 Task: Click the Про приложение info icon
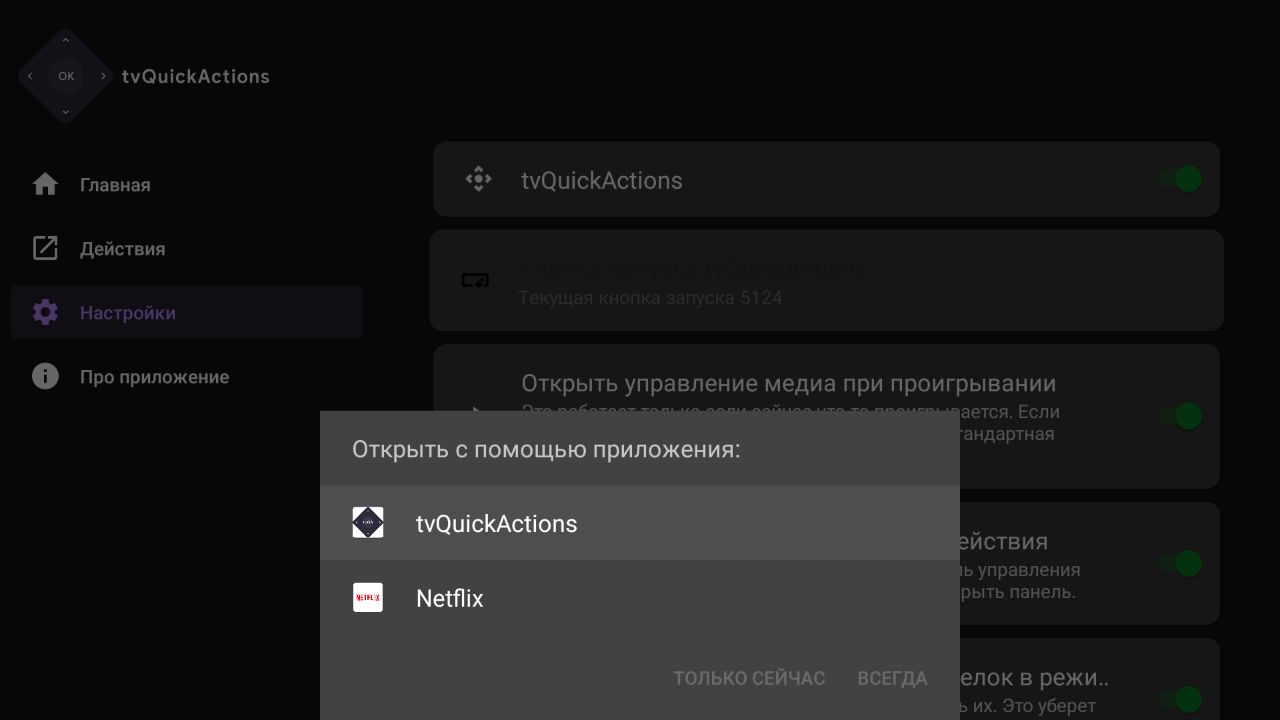click(x=45, y=376)
